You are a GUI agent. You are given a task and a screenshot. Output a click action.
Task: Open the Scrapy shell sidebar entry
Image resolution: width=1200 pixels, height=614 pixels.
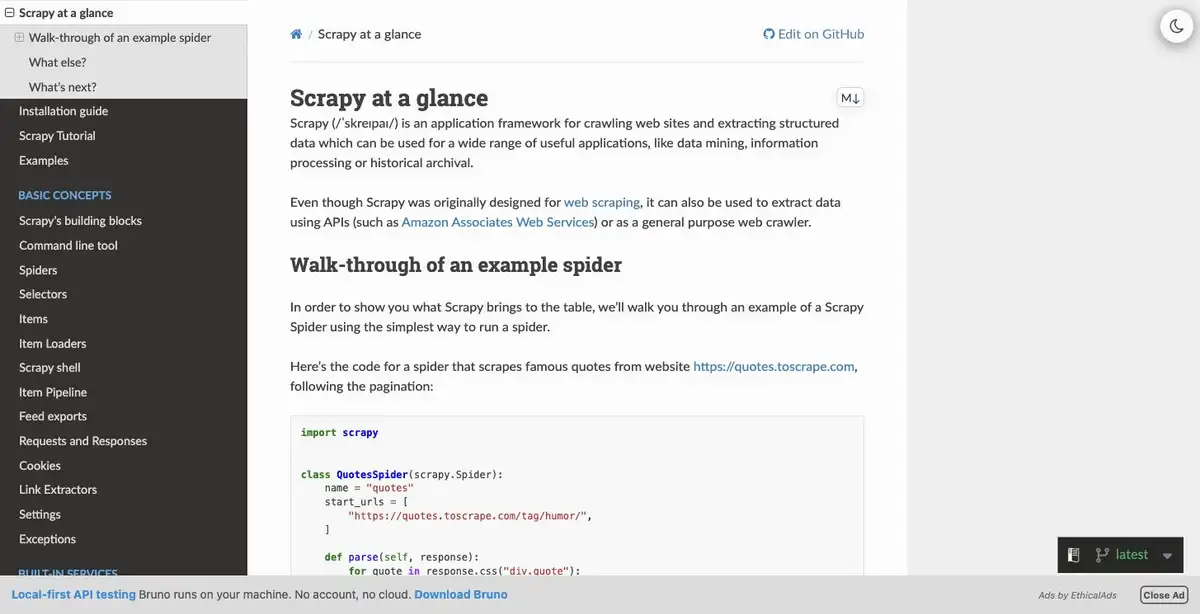pyautogui.click(x=50, y=368)
